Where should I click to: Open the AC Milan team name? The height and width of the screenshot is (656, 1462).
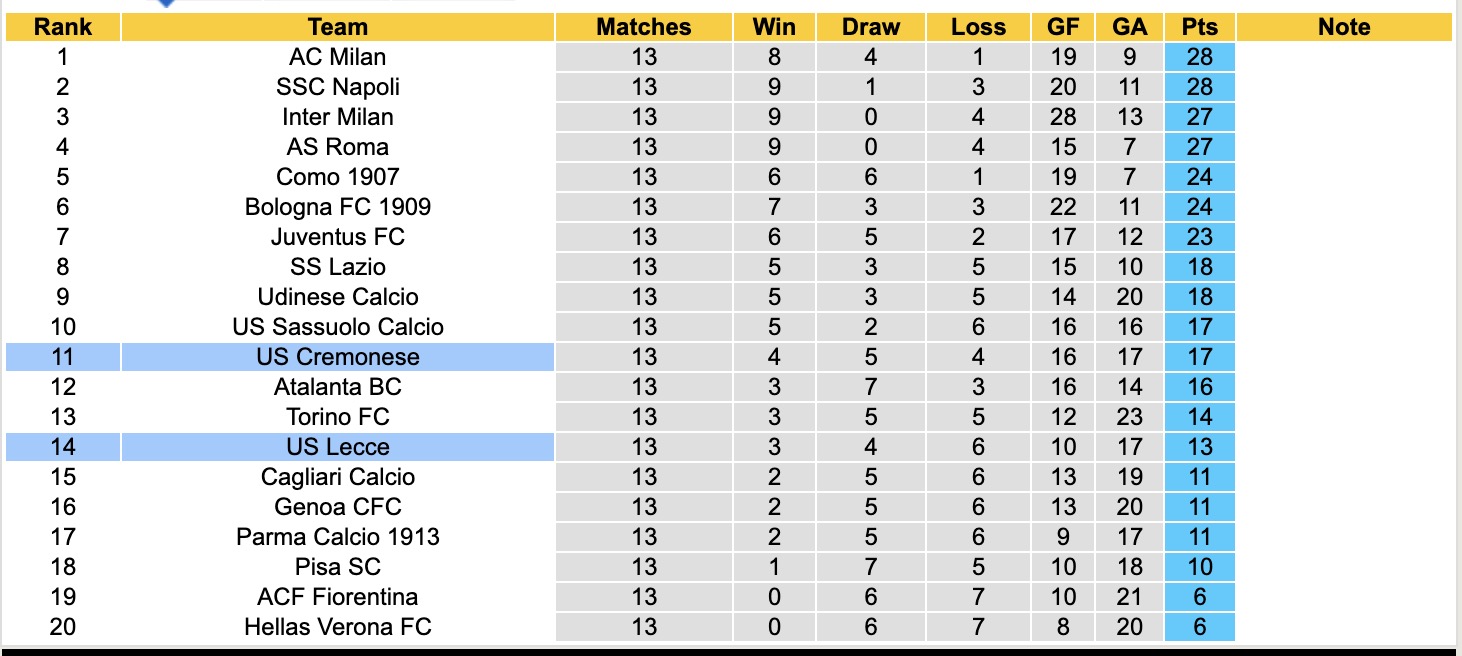point(338,57)
